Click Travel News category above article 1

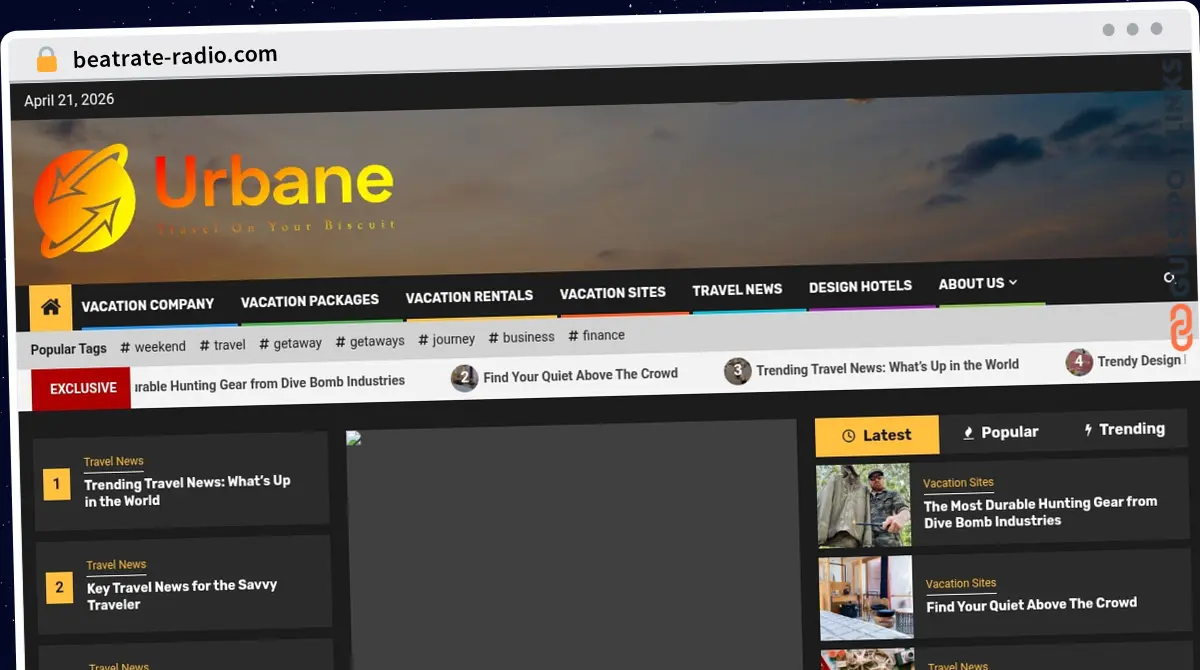click(x=113, y=461)
